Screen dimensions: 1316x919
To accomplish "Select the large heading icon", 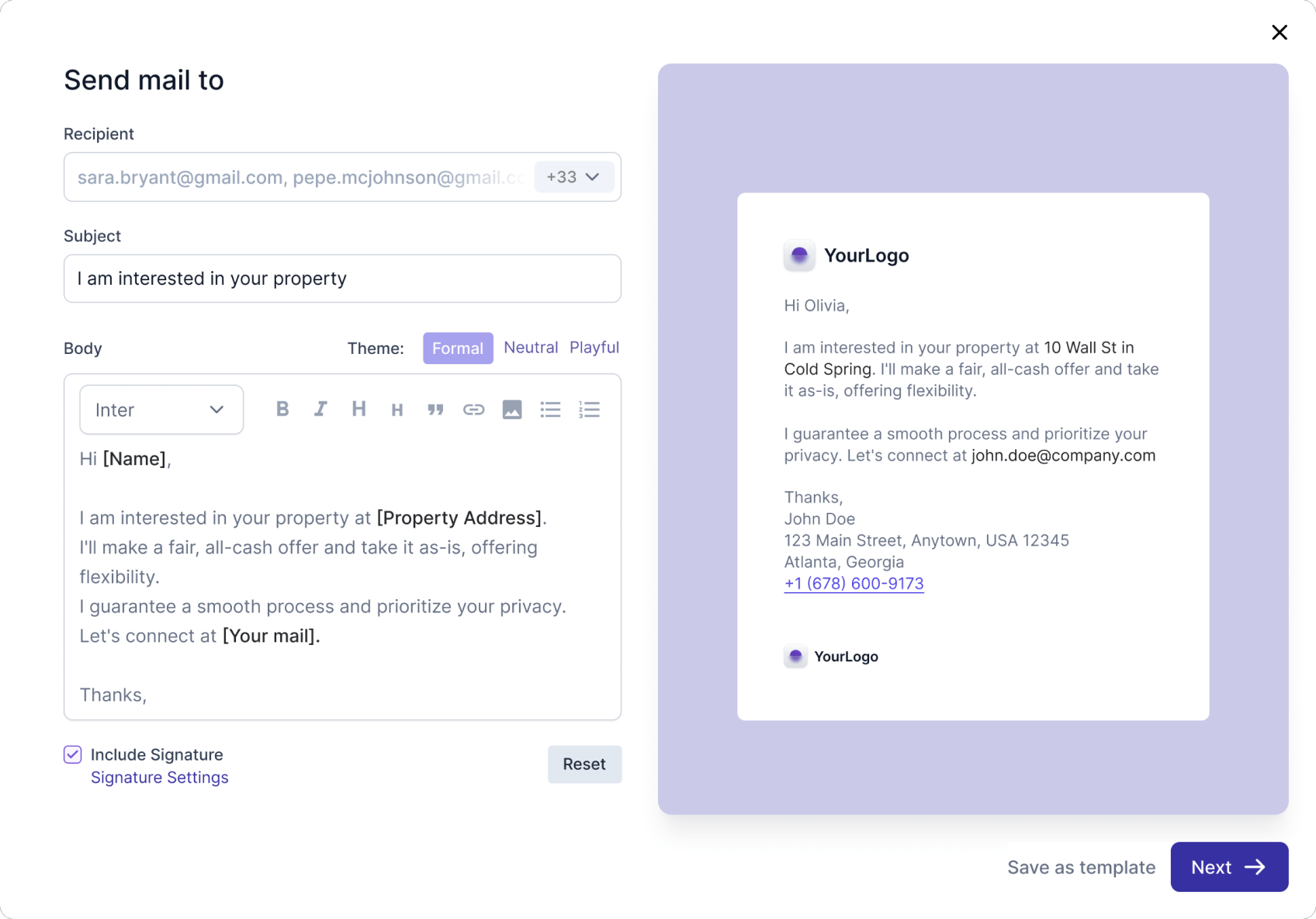I will point(358,409).
